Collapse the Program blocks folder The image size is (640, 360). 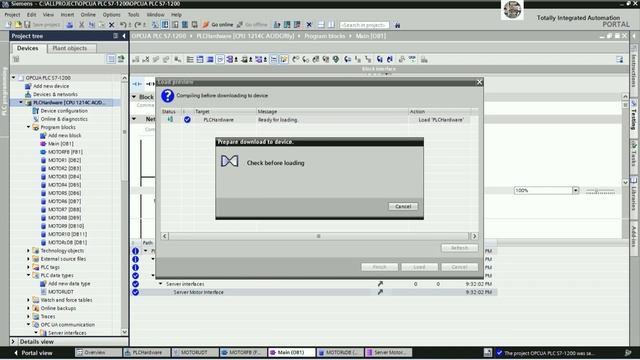coord(29,127)
